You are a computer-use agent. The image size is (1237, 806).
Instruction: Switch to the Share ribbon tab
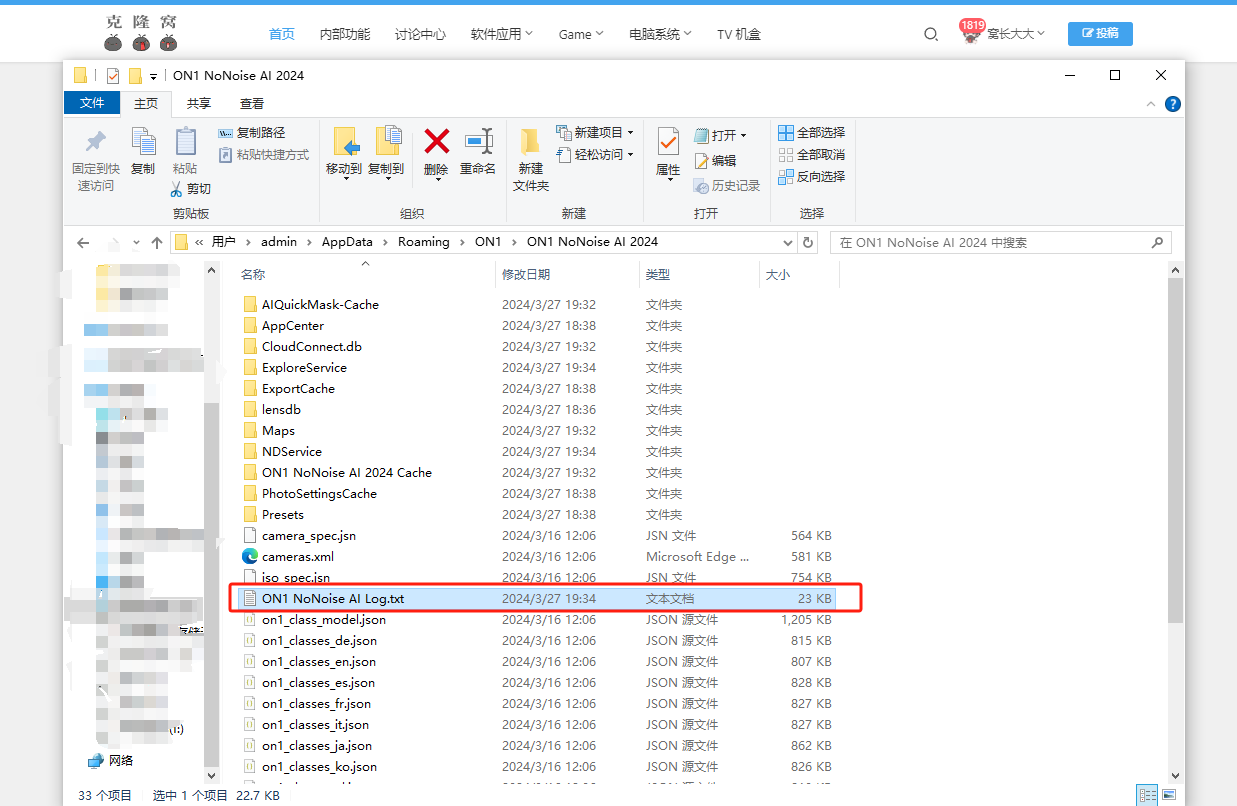click(199, 103)
